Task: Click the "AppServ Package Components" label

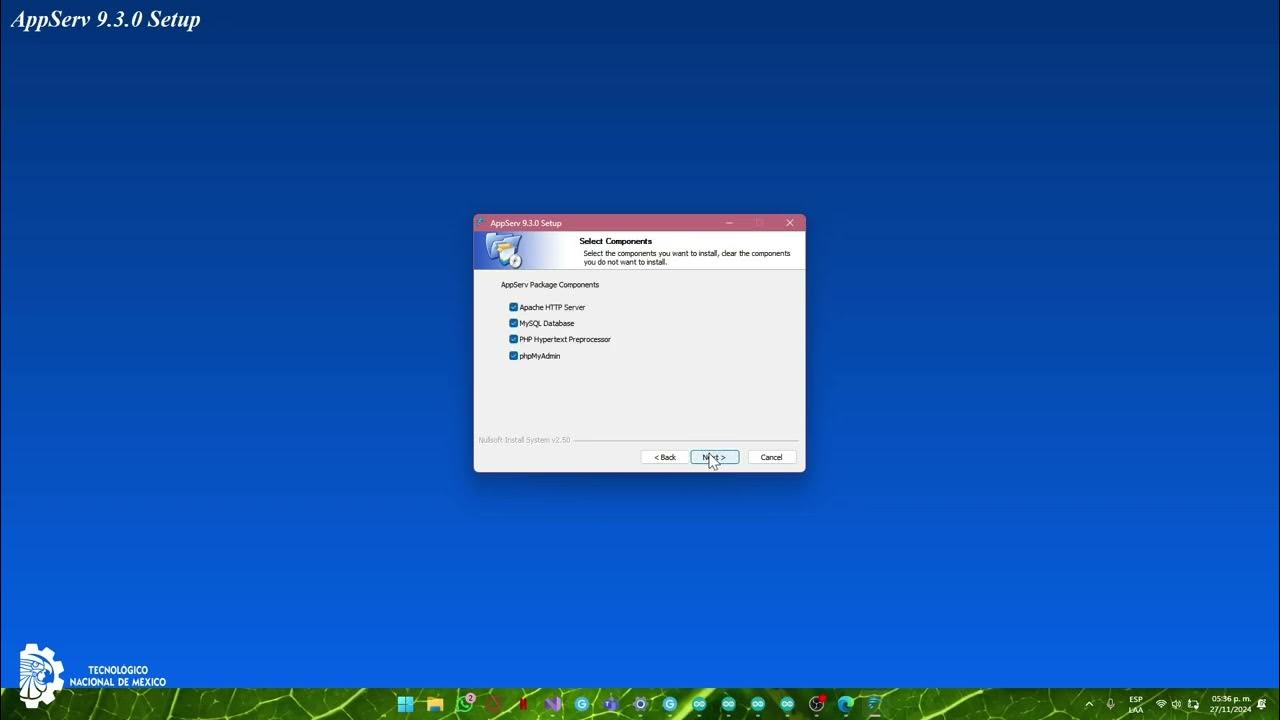Action: (550, 285)
